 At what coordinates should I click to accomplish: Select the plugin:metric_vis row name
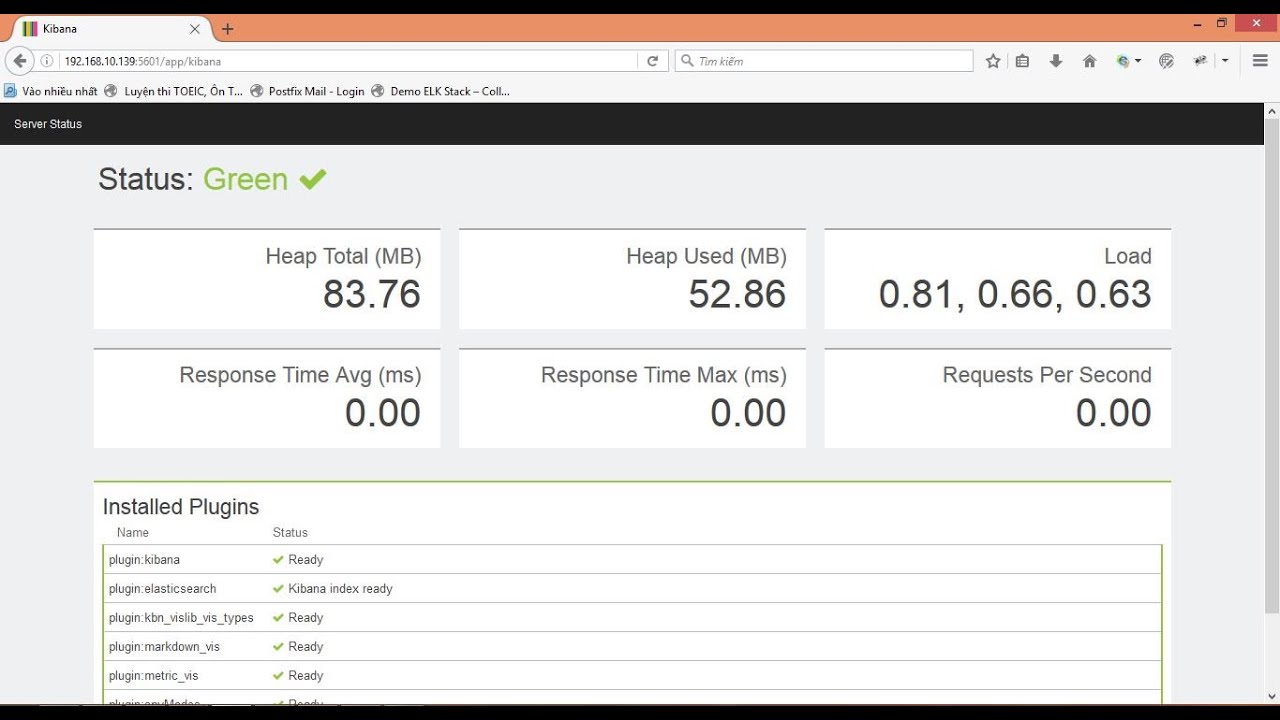153,676
